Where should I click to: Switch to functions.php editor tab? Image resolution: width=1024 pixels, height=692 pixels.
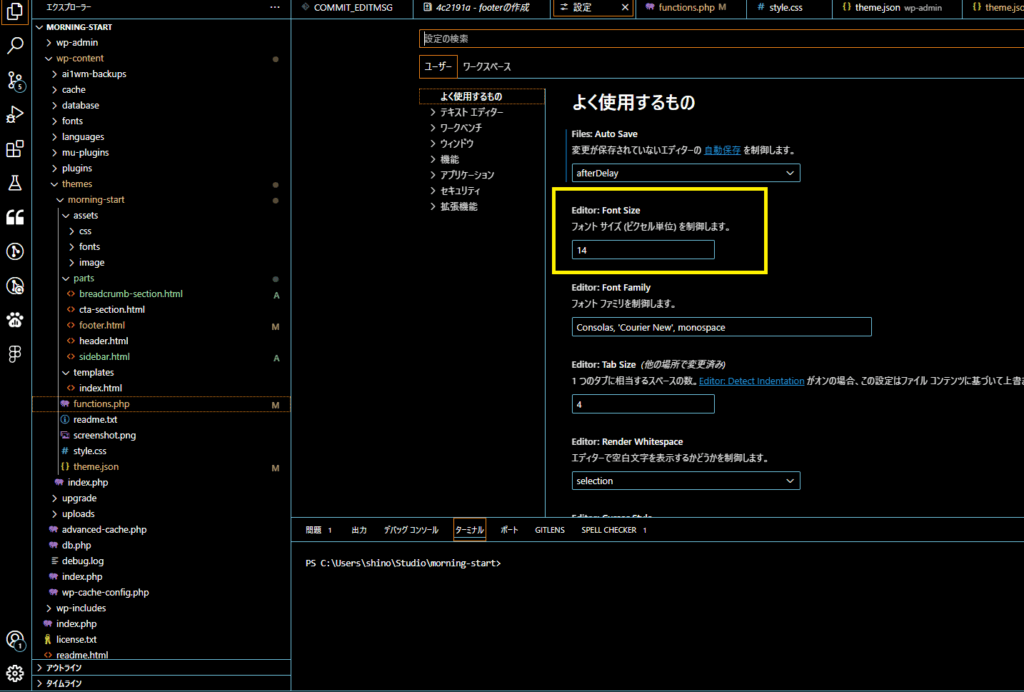[x=691, y=7]
